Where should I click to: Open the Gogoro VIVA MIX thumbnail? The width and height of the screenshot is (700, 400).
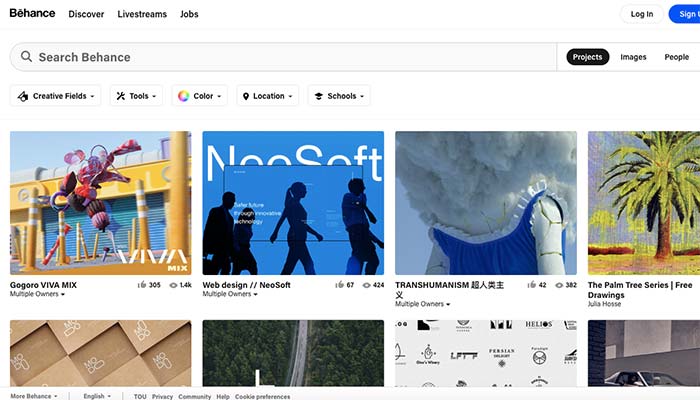tap(100, 203)
